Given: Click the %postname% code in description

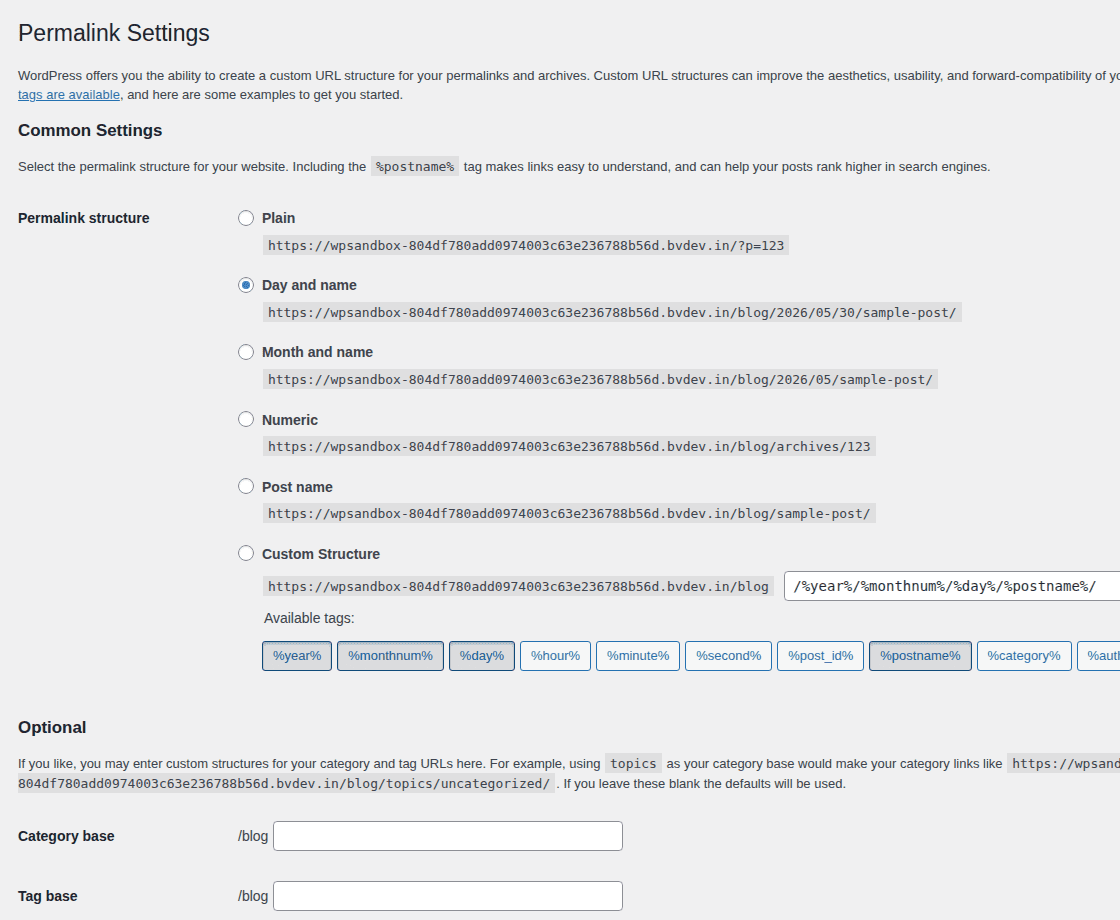Looking at the screenshot, I should point(415,166).
